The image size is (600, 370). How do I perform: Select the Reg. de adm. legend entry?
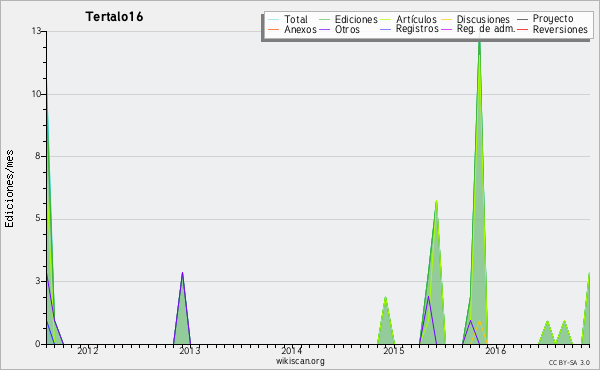[x=478, y=29]
